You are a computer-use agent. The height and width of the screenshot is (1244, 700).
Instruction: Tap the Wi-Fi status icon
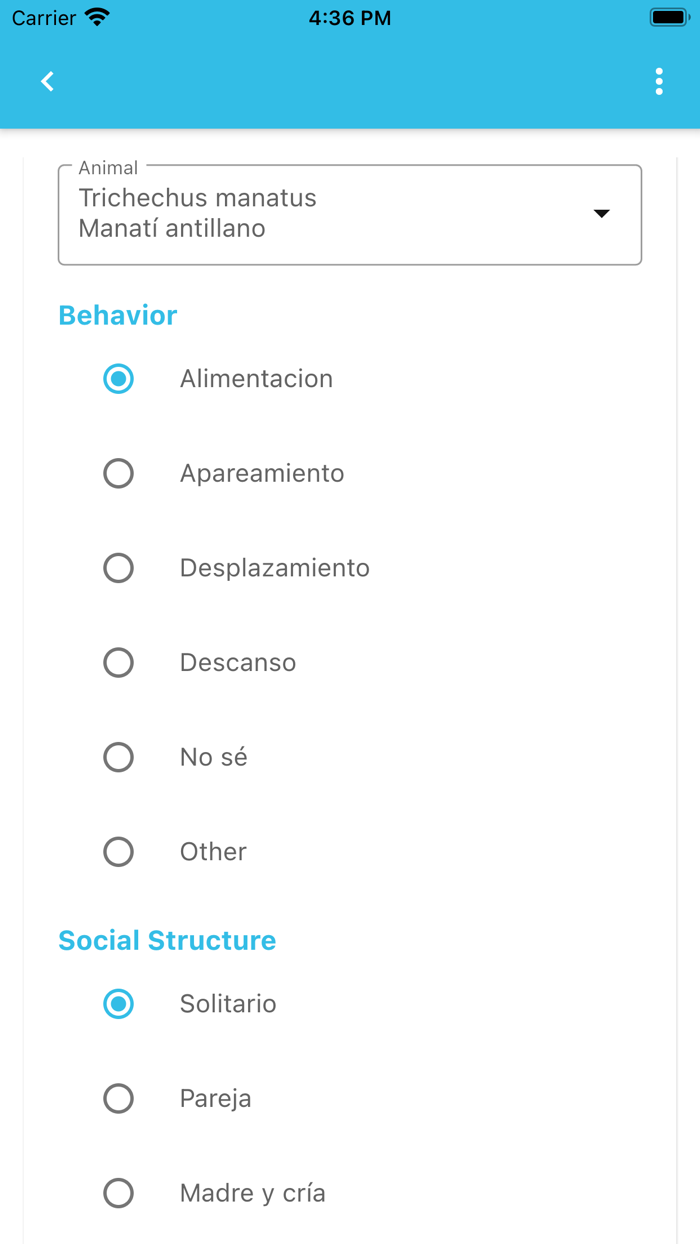97,17
